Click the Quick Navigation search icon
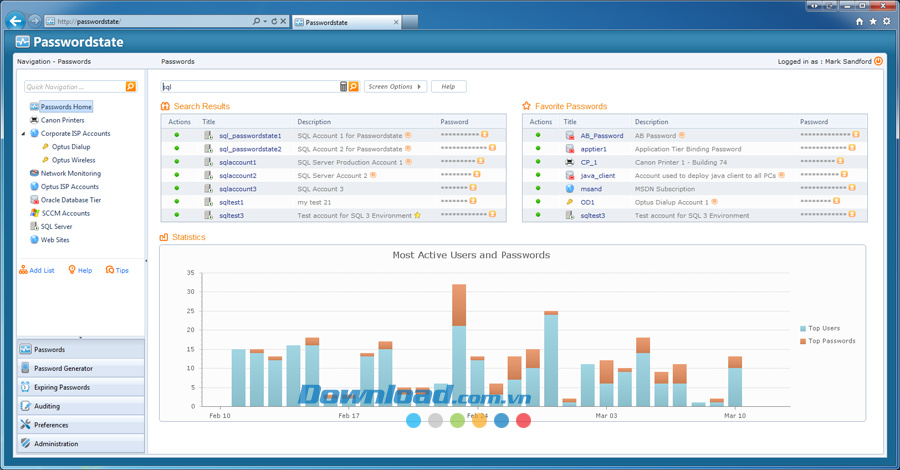 point(130,87)
